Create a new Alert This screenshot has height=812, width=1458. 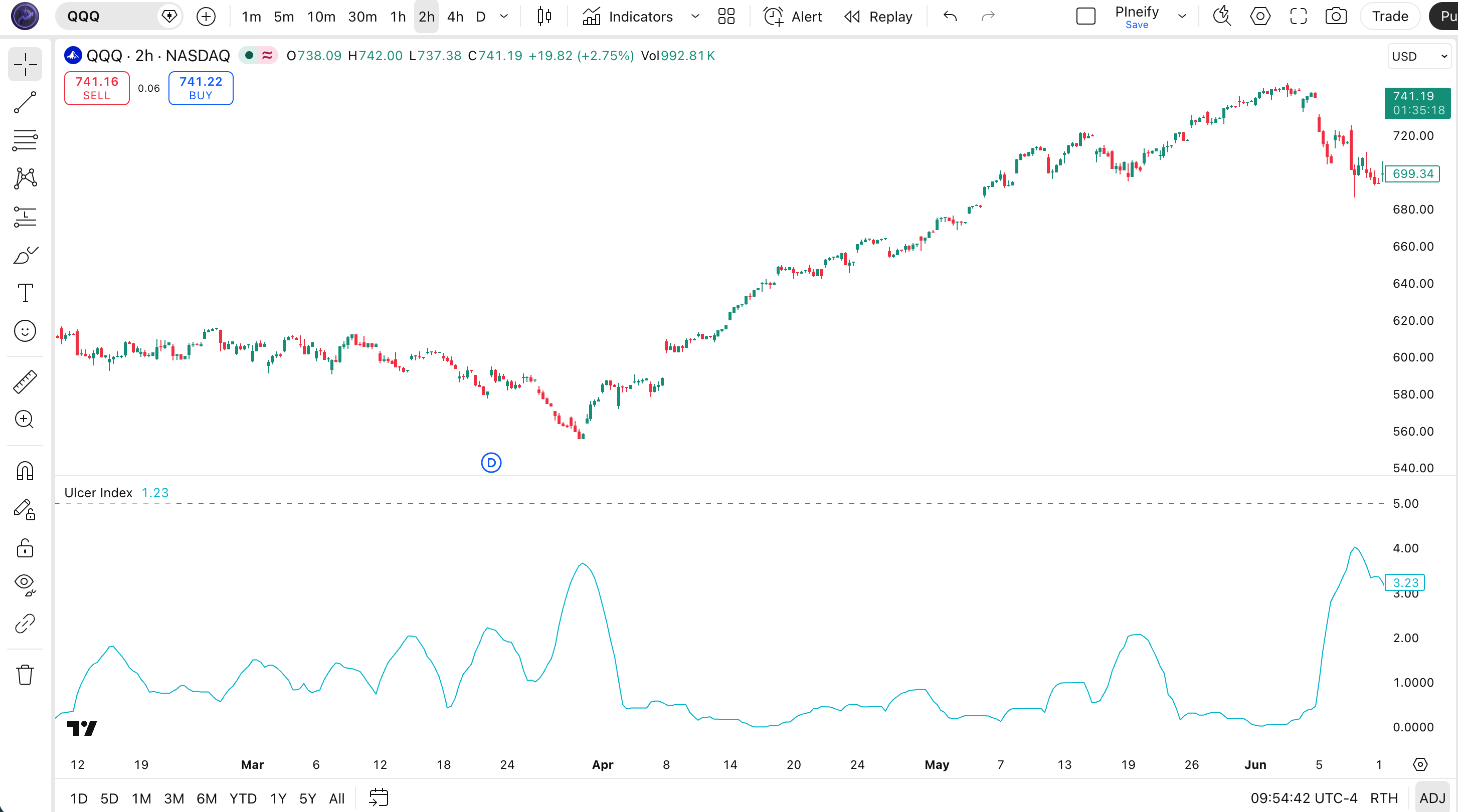792,17
